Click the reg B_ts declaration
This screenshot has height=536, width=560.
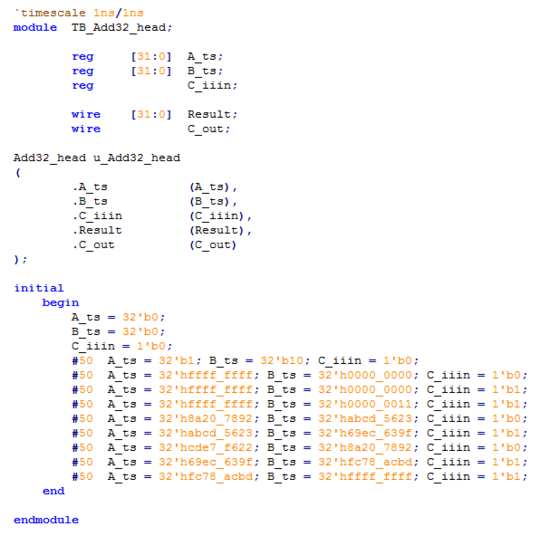tap(147, 71)
